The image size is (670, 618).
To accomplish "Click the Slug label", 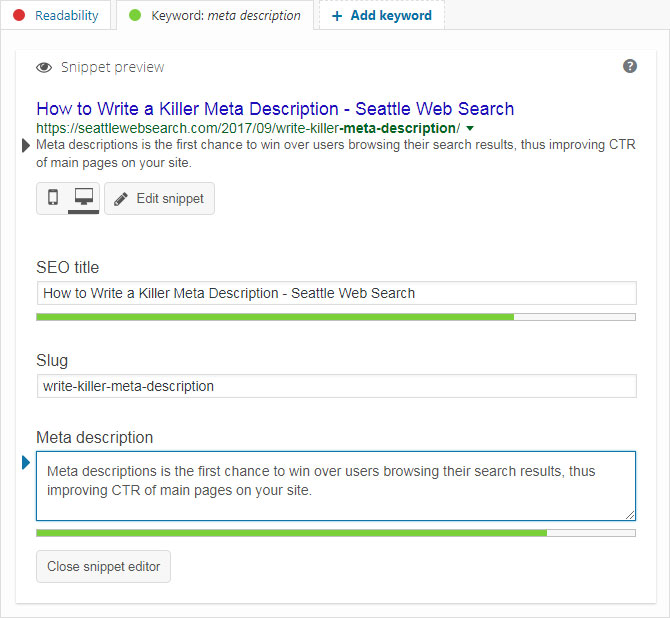I will click(x=52, y=361).
